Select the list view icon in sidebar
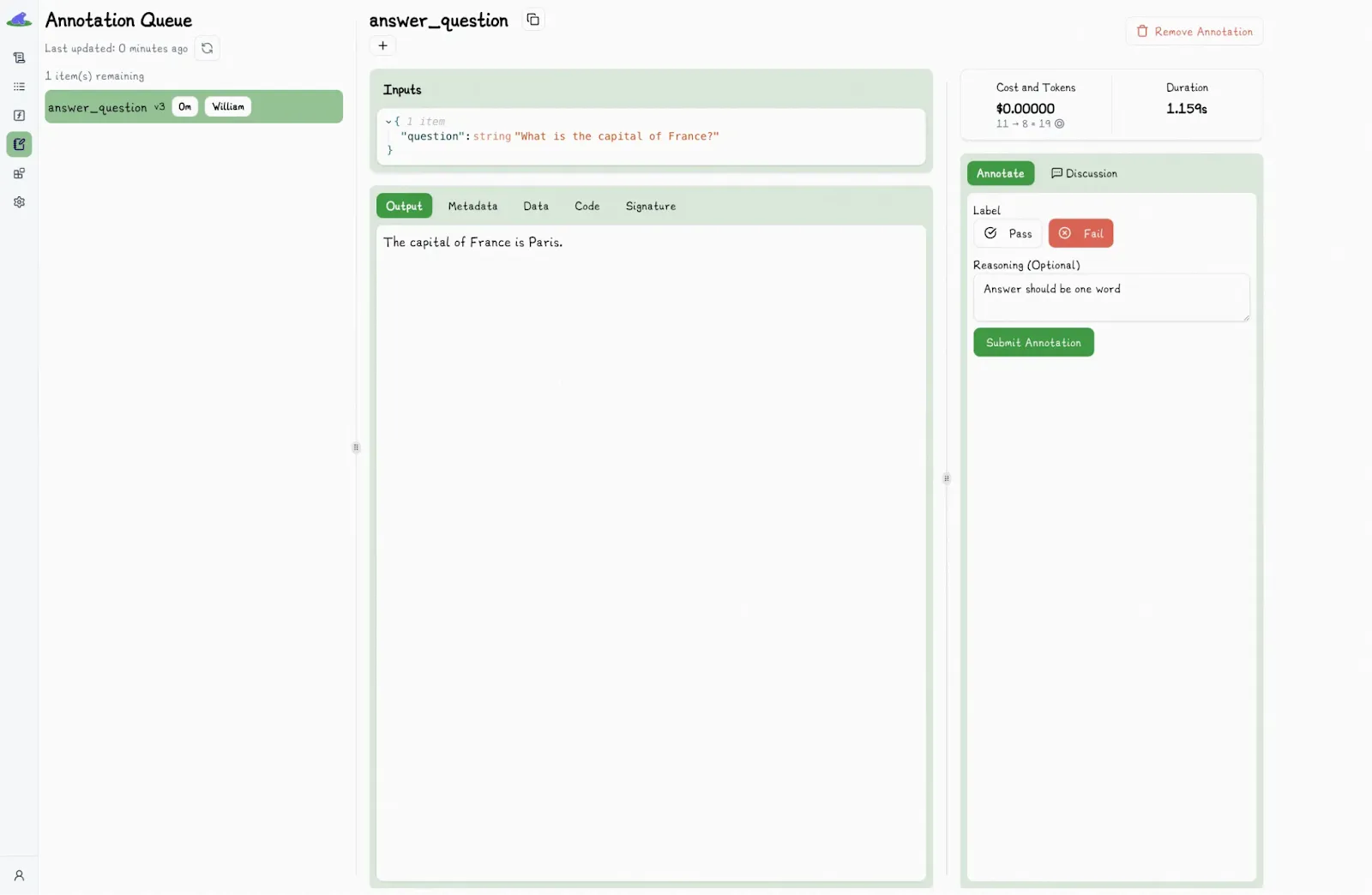 click(x=19, y=87)
